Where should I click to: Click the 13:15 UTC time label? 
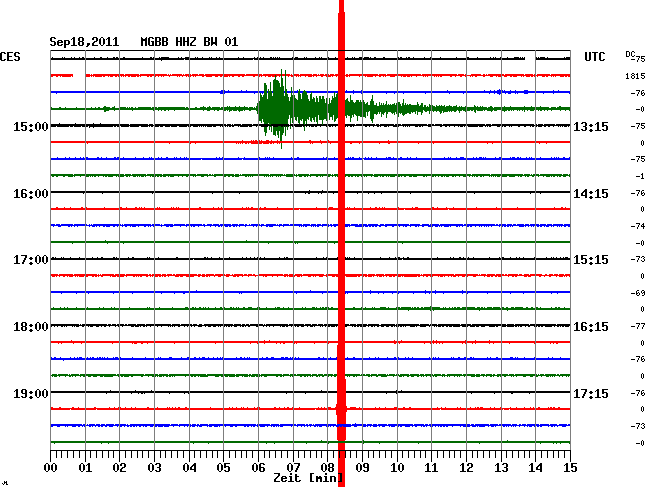pyautogui.click(x=591, y=126)
